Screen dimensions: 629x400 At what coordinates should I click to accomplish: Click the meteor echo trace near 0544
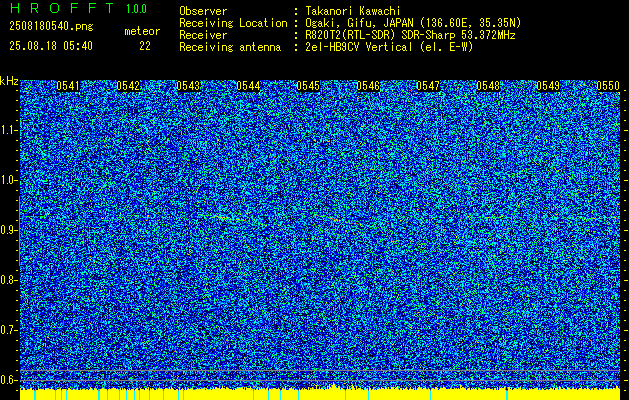click(x=229, y=218)
